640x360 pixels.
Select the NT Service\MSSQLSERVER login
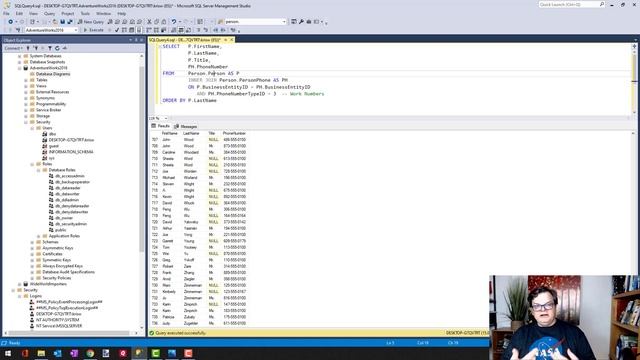click(59, 326)
